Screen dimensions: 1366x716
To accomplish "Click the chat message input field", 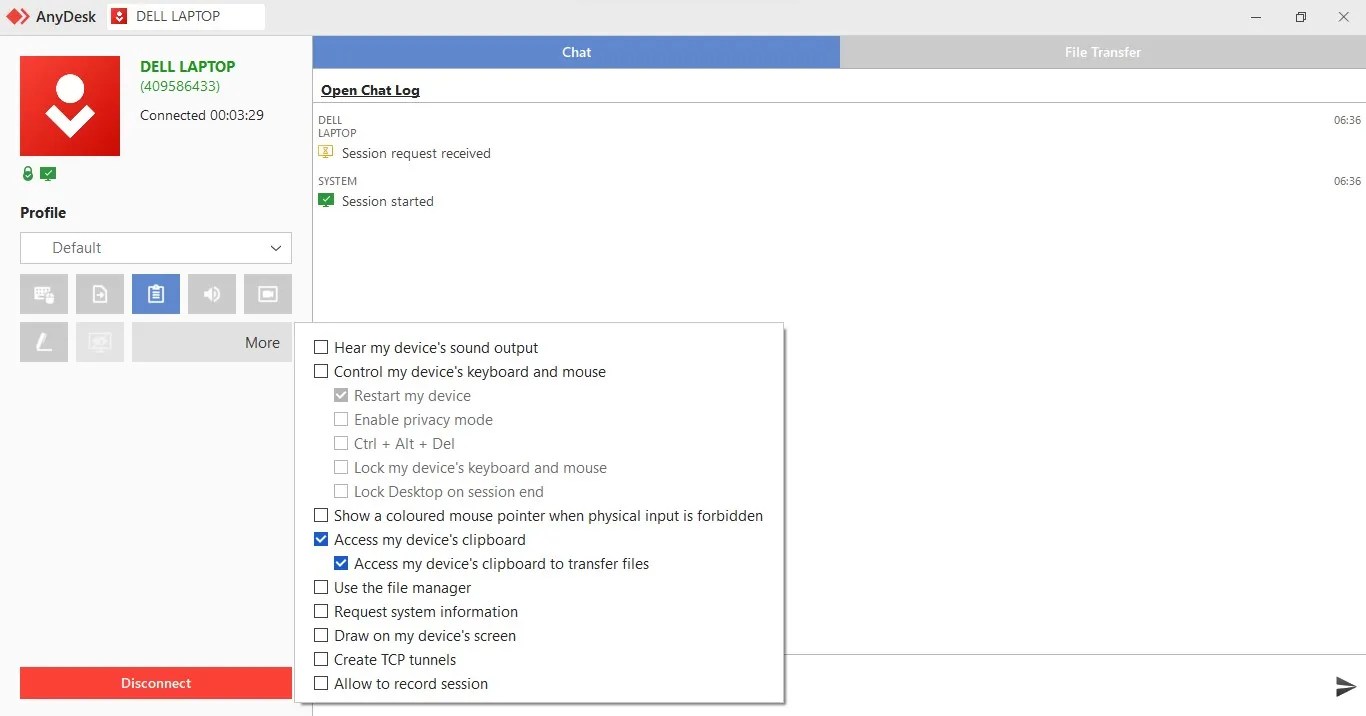I will coord(1050,686).
